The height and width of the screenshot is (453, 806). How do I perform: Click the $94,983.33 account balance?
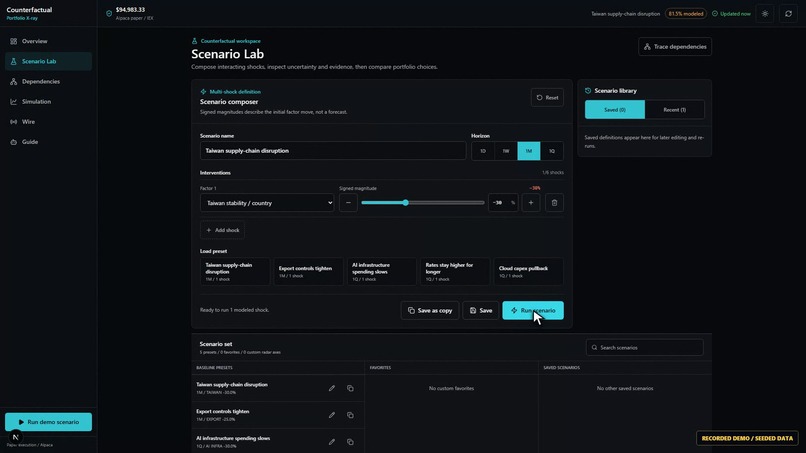pyautogui.click(x=130, y=10)
